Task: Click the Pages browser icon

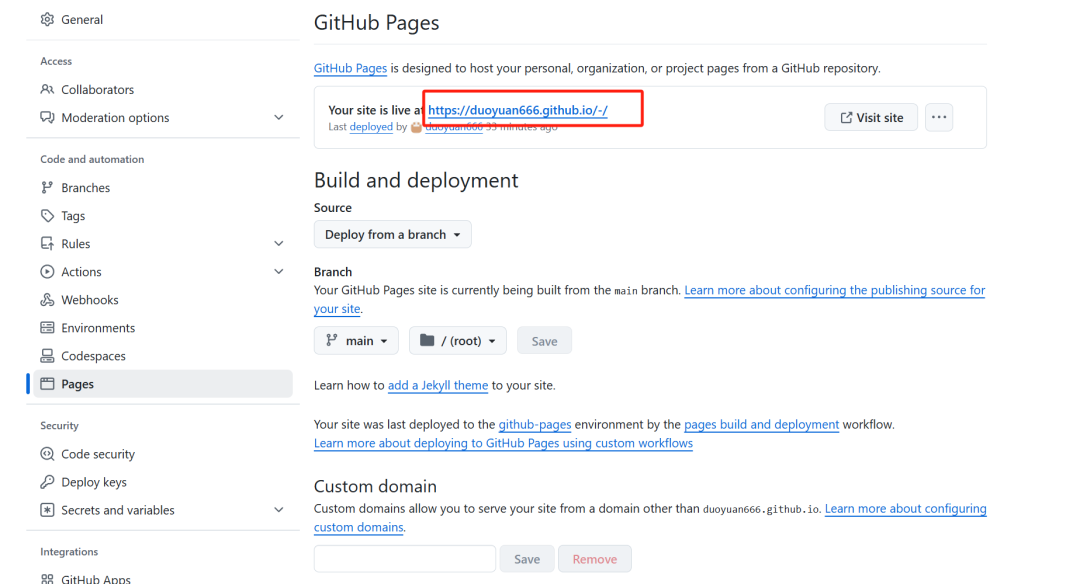Action: (x=47, y=384)
